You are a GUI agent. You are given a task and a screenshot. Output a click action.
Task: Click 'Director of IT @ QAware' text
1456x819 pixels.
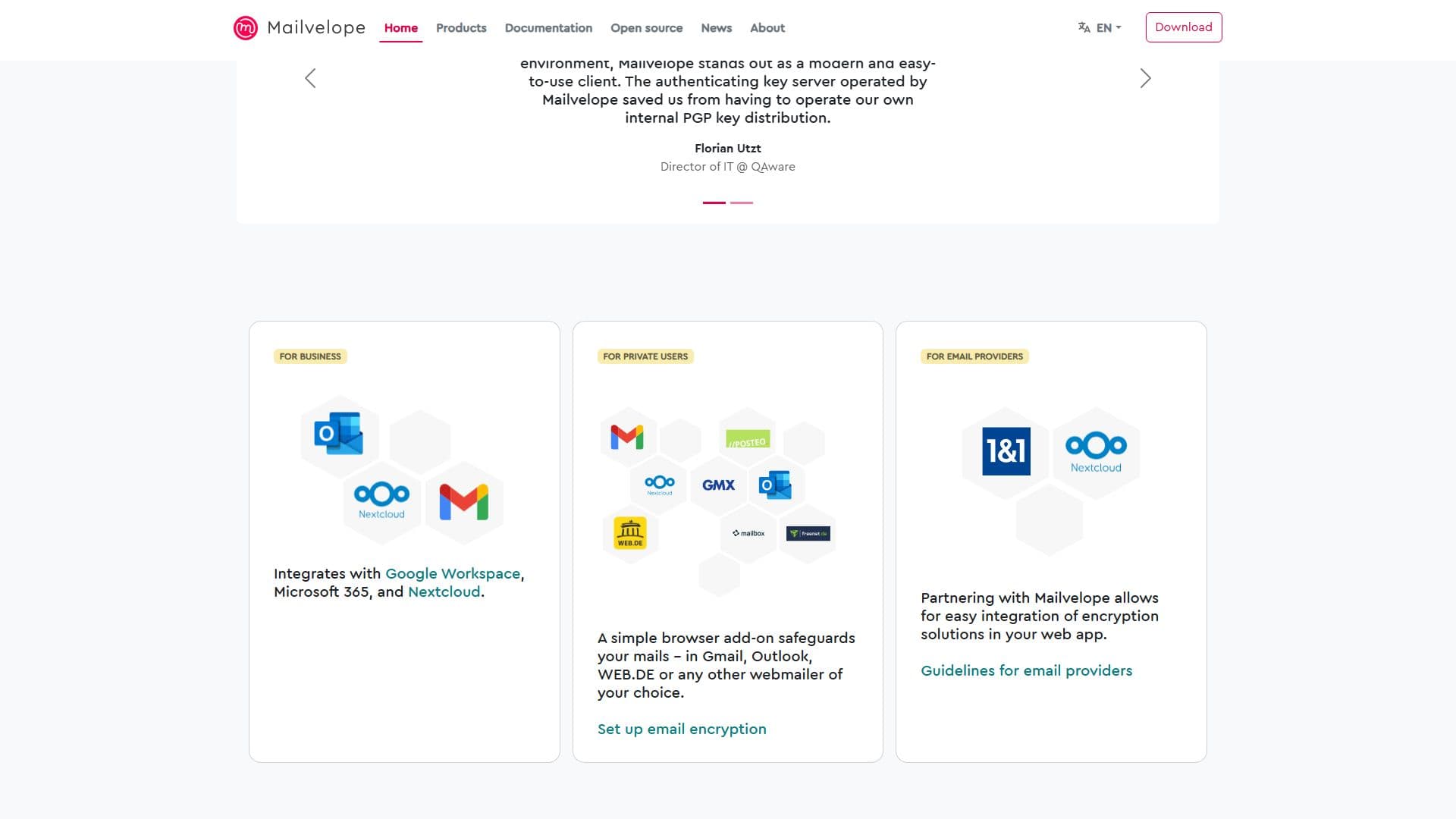point(728,167)
